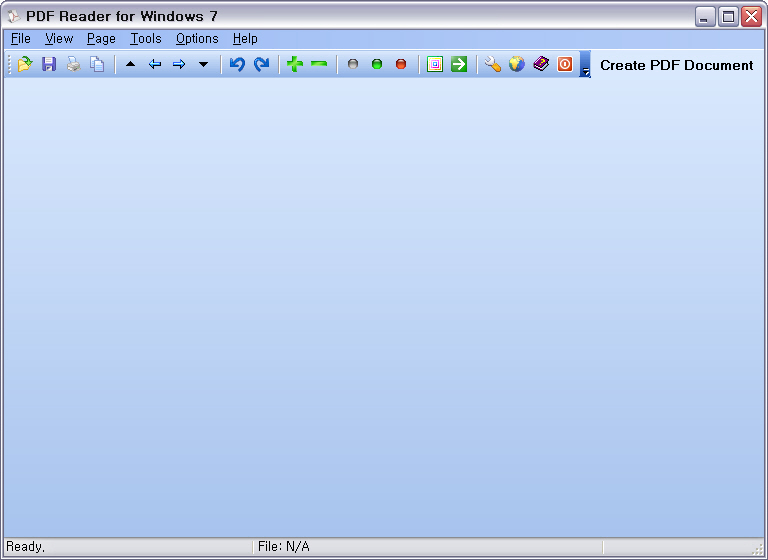The width and height of the screenshot is (768, 560).
Task: Click the Open file folder icon
Action: (24, 64)
